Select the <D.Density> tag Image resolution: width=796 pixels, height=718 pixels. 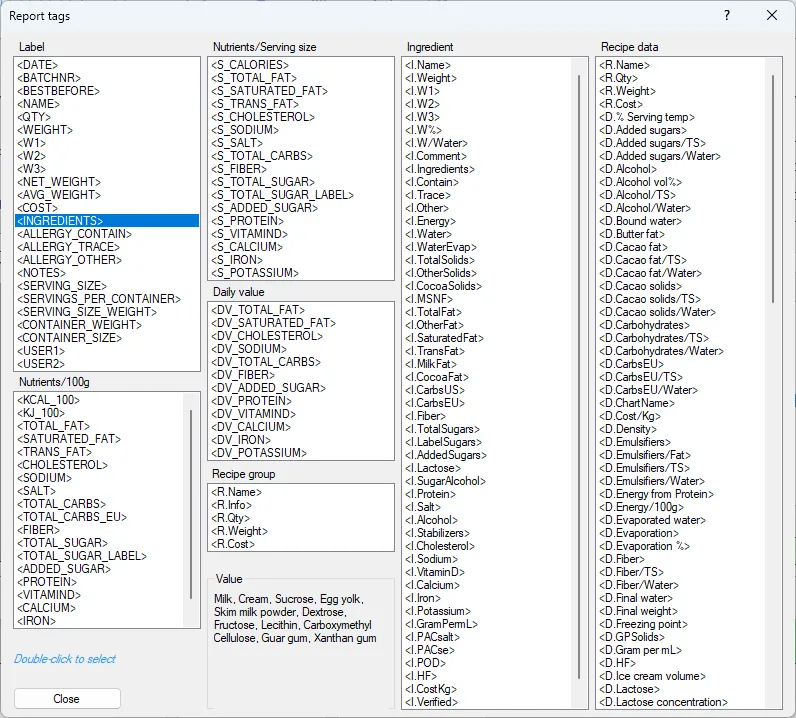[627, 429]
